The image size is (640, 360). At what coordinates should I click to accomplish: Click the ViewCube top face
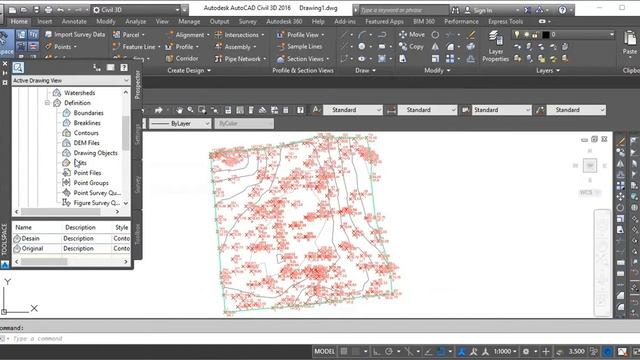pos(590,165)
